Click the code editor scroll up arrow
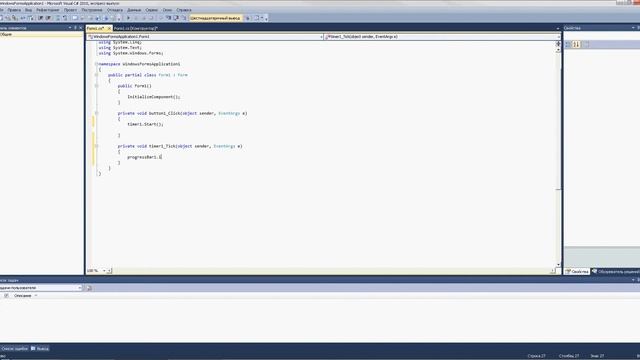 pyautogui.click(x=558, y=50)
